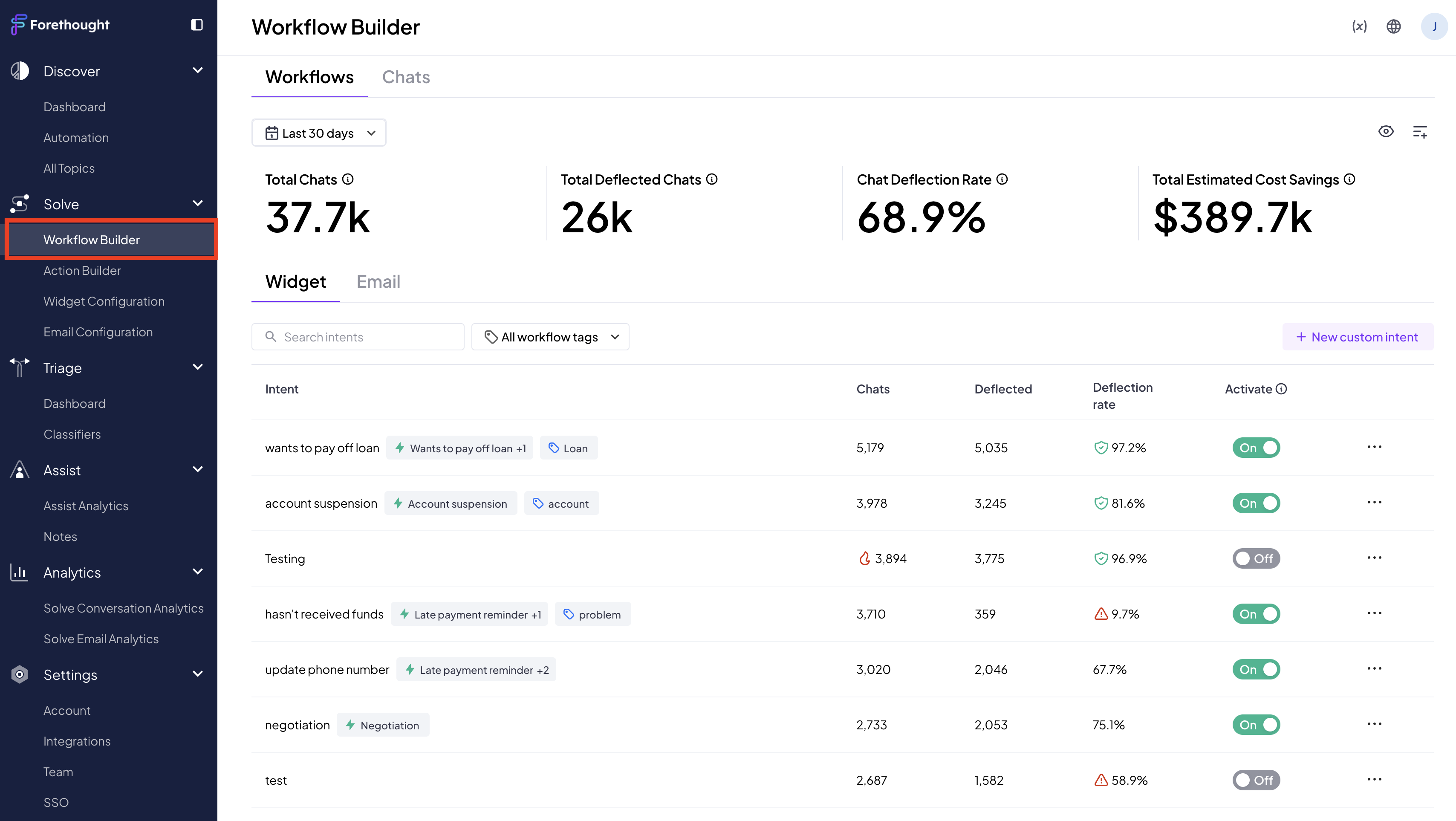Collapse the Triage section chevron
The width and height of the screenshot is (1456, 821).
(x=198, y=367)
